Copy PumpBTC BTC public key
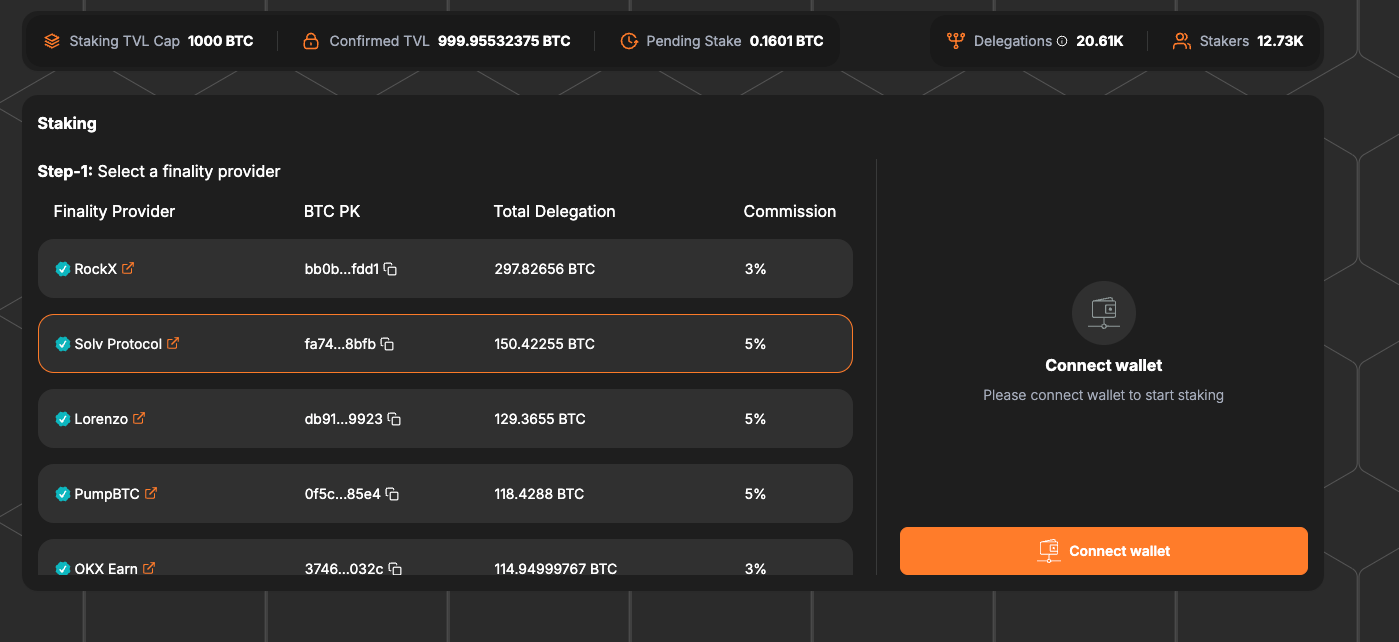Image resolution: width=1399 pixels, height=642 pixels. coord(392,494)
